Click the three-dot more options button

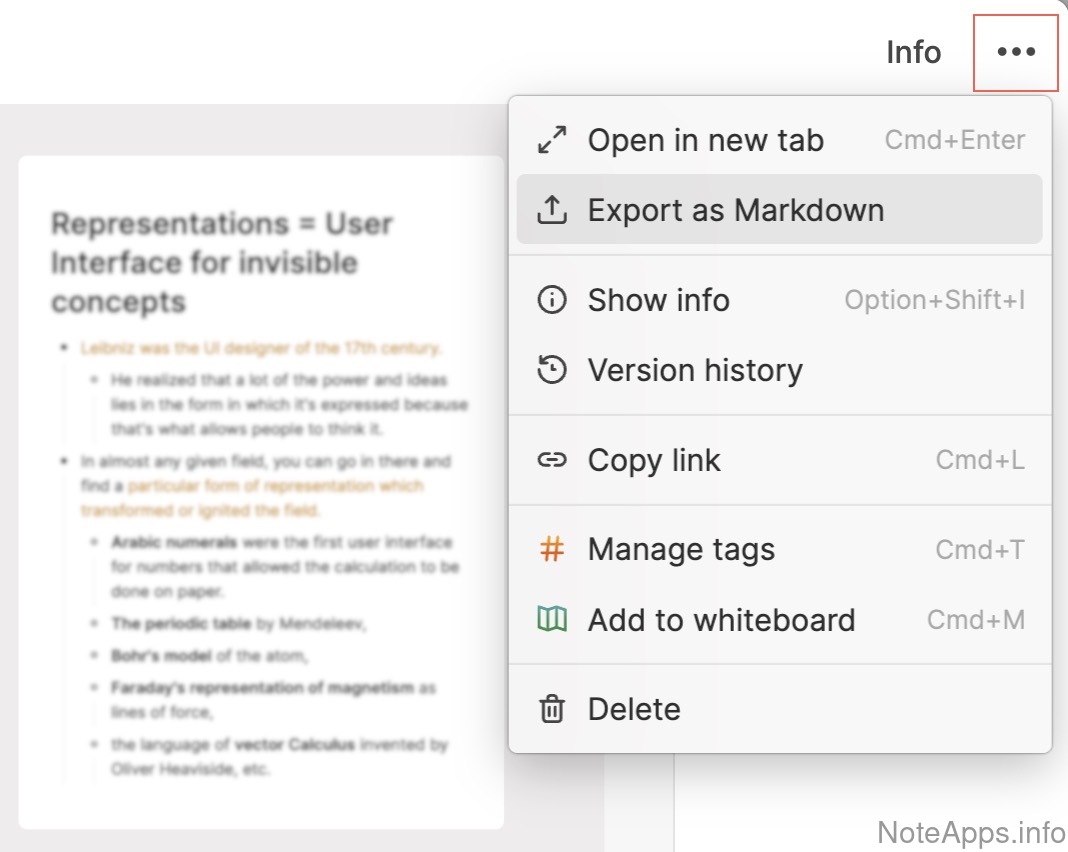tap(1016, 52)
